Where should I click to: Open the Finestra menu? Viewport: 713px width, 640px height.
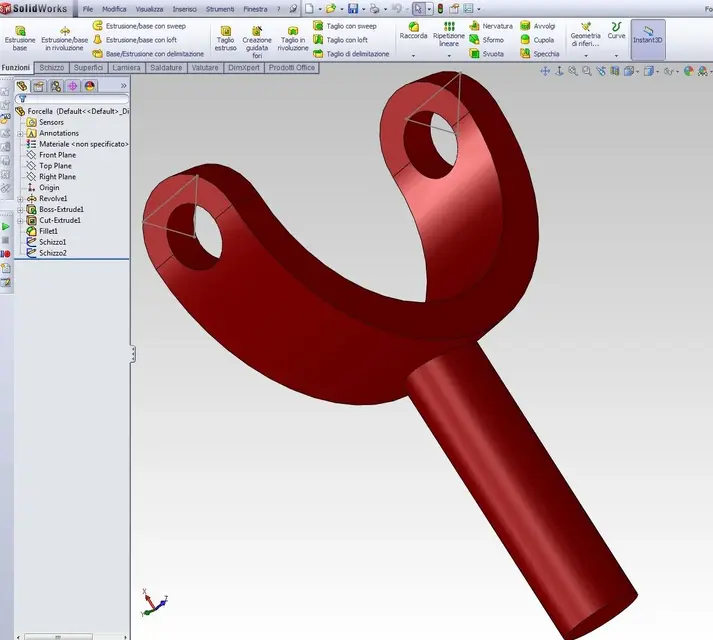pos(255,9)
